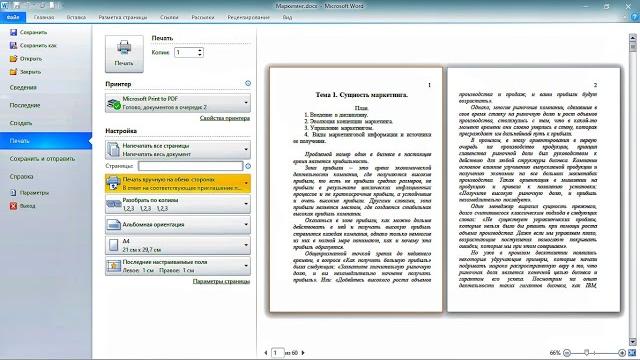Click the preview scrollbar up arrow
Screen dimensions: 640x360
click(x=633, y=38)
